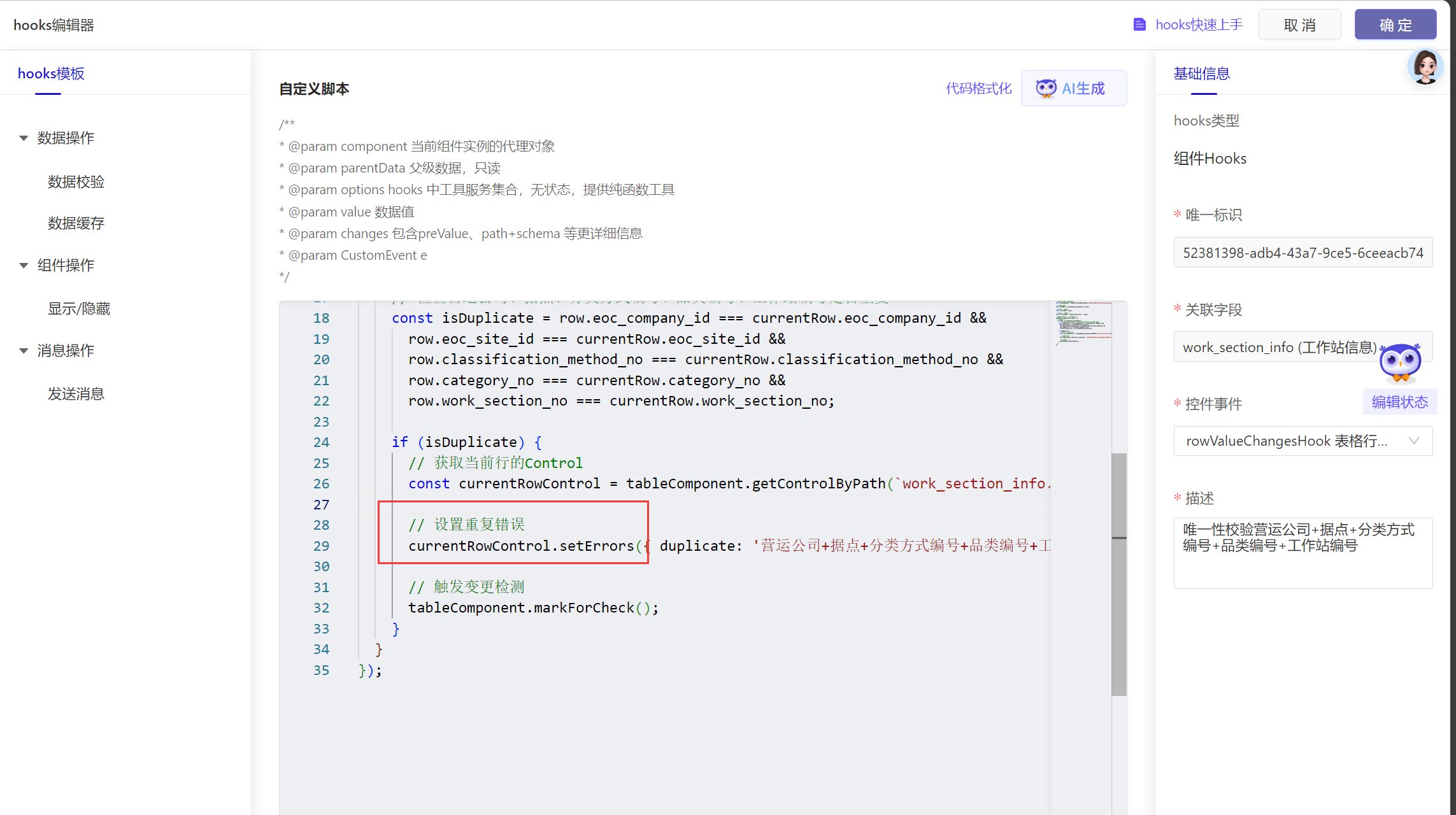
Task: Click the 编辑状态 label
Action: click(1400, 402)
